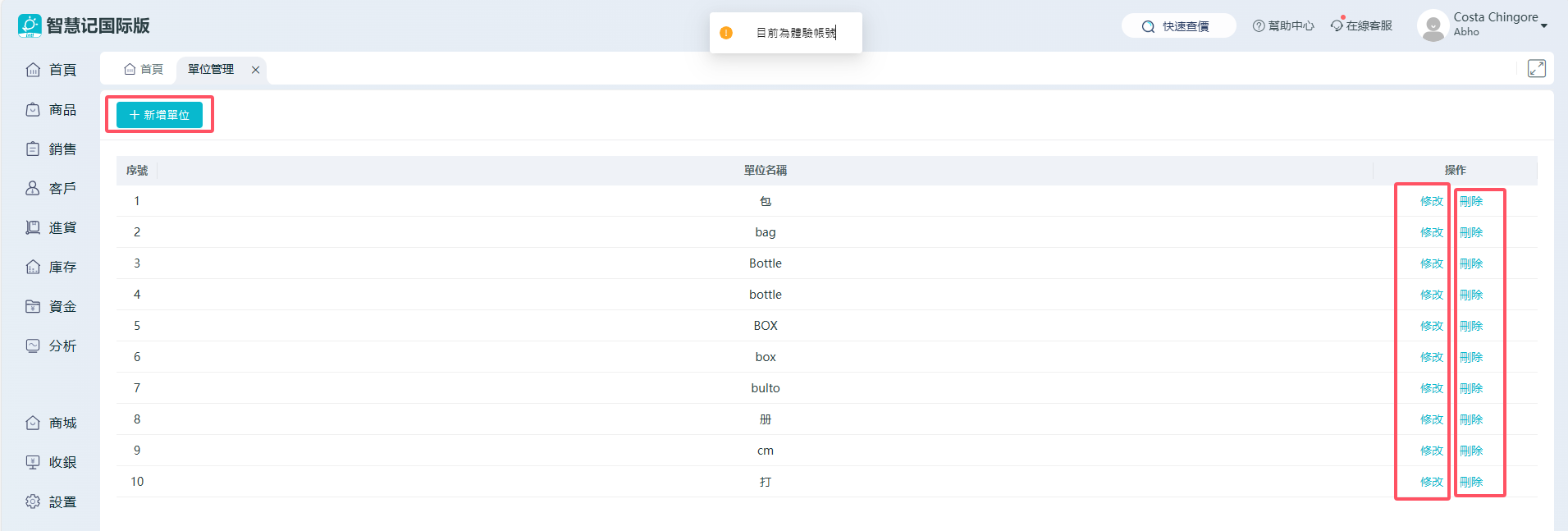Click the 新增單位 button
Screen dimensions: 1568x531
pos(159,115)
